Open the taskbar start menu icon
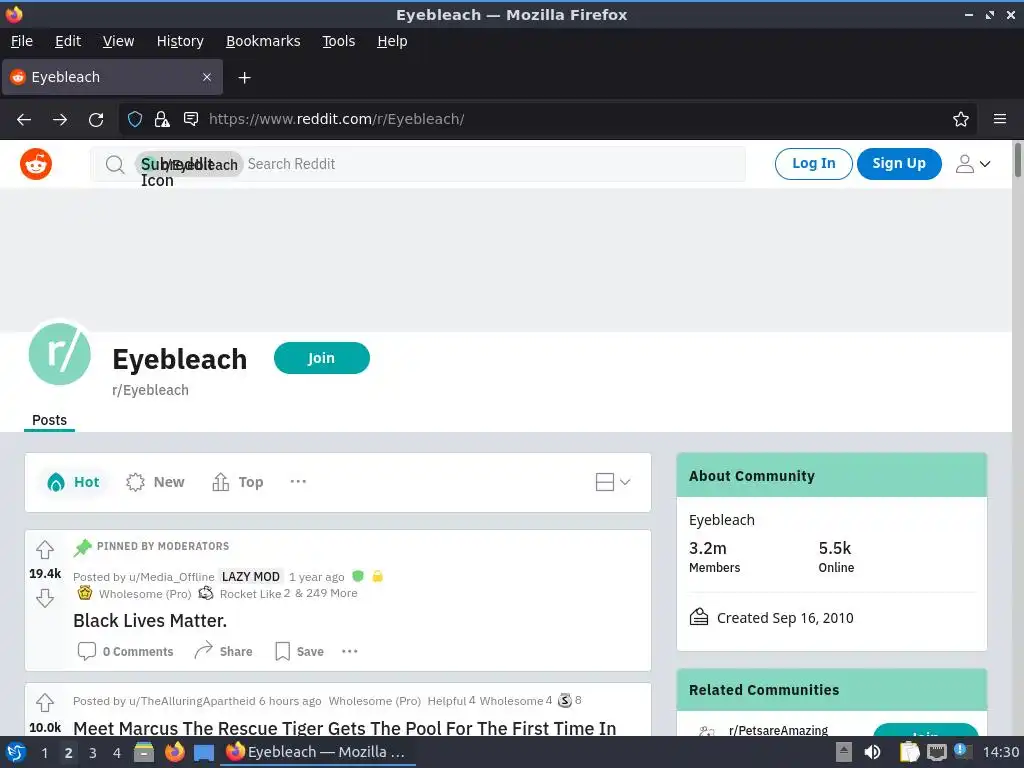The image size is (1024, 768). [x=16, y=753]
